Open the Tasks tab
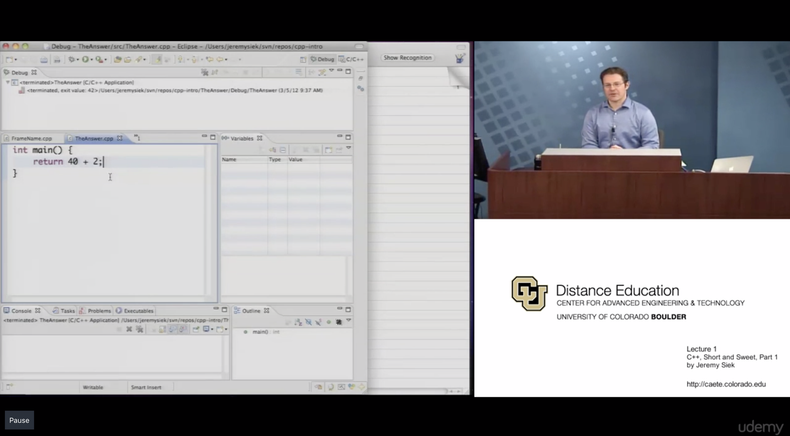Image resolution: width=790 pixels, height=436 pixels. 67,311
